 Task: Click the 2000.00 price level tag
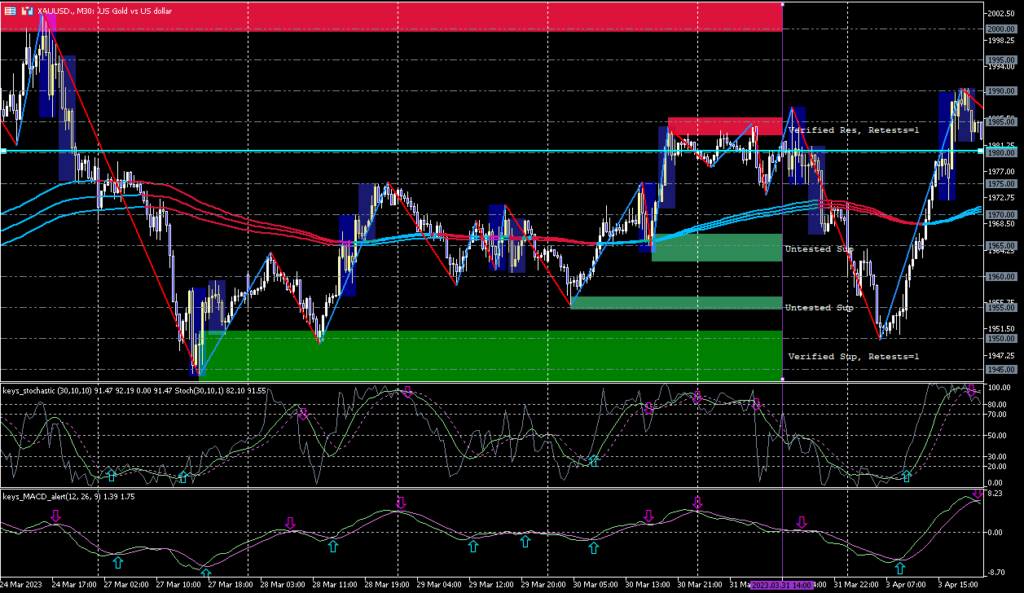click(x=1002, y=29)
